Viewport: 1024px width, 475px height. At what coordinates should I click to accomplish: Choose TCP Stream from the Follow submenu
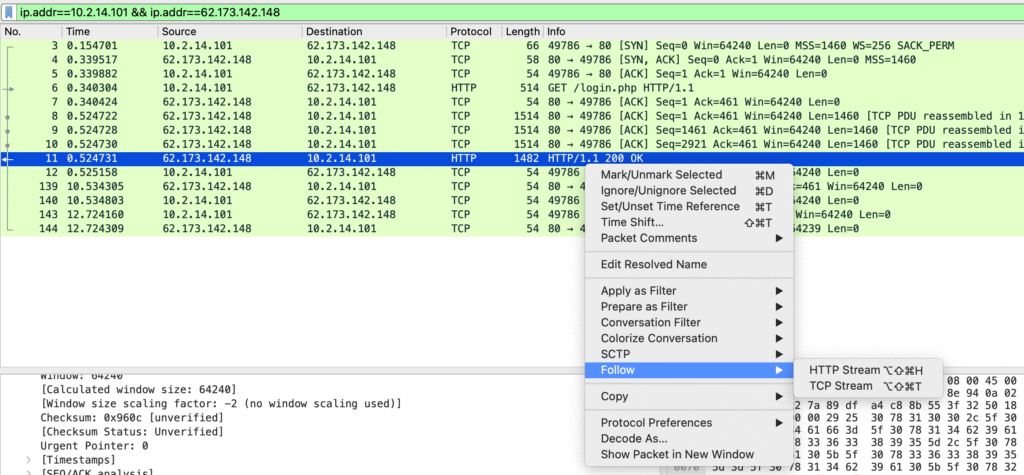click(x=840, y=386)
